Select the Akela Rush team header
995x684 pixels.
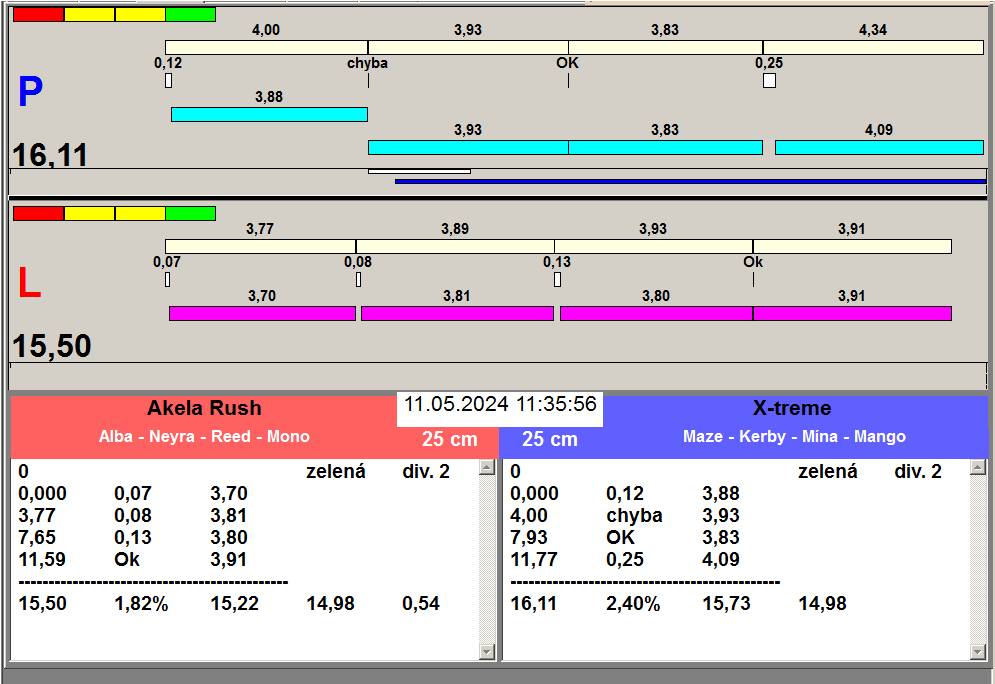(204, 408)
